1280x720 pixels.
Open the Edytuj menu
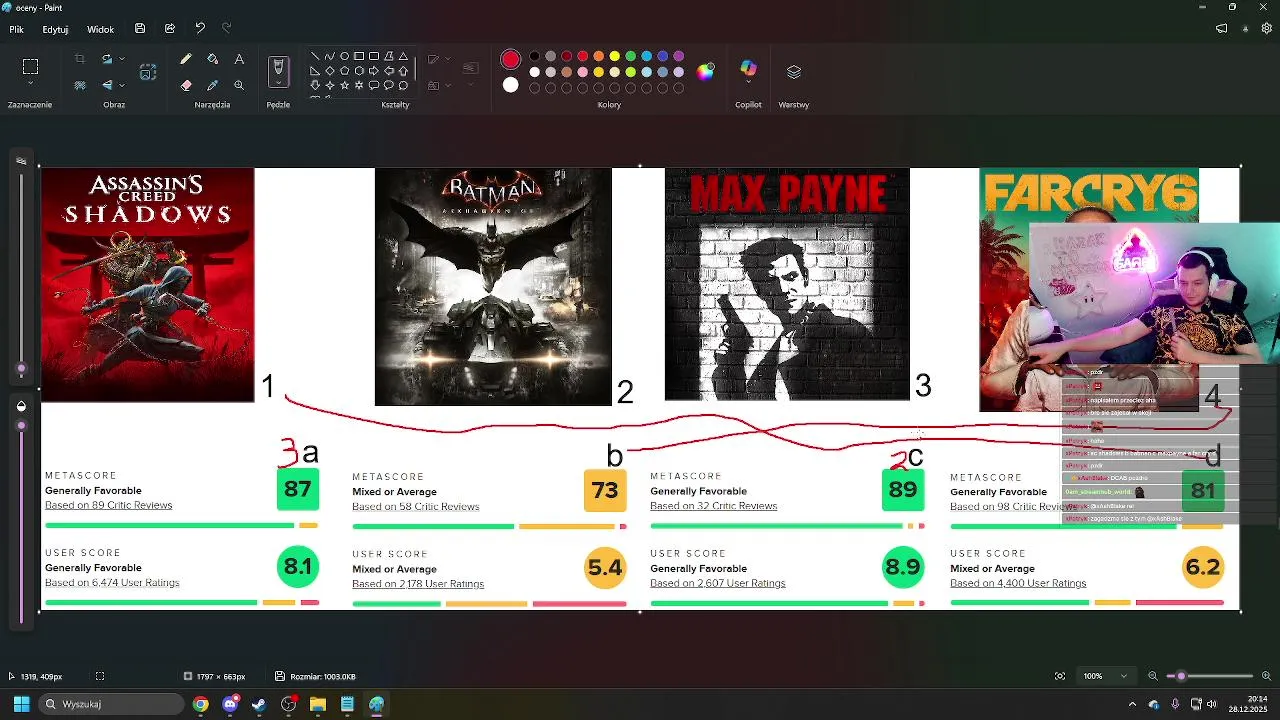55,30
